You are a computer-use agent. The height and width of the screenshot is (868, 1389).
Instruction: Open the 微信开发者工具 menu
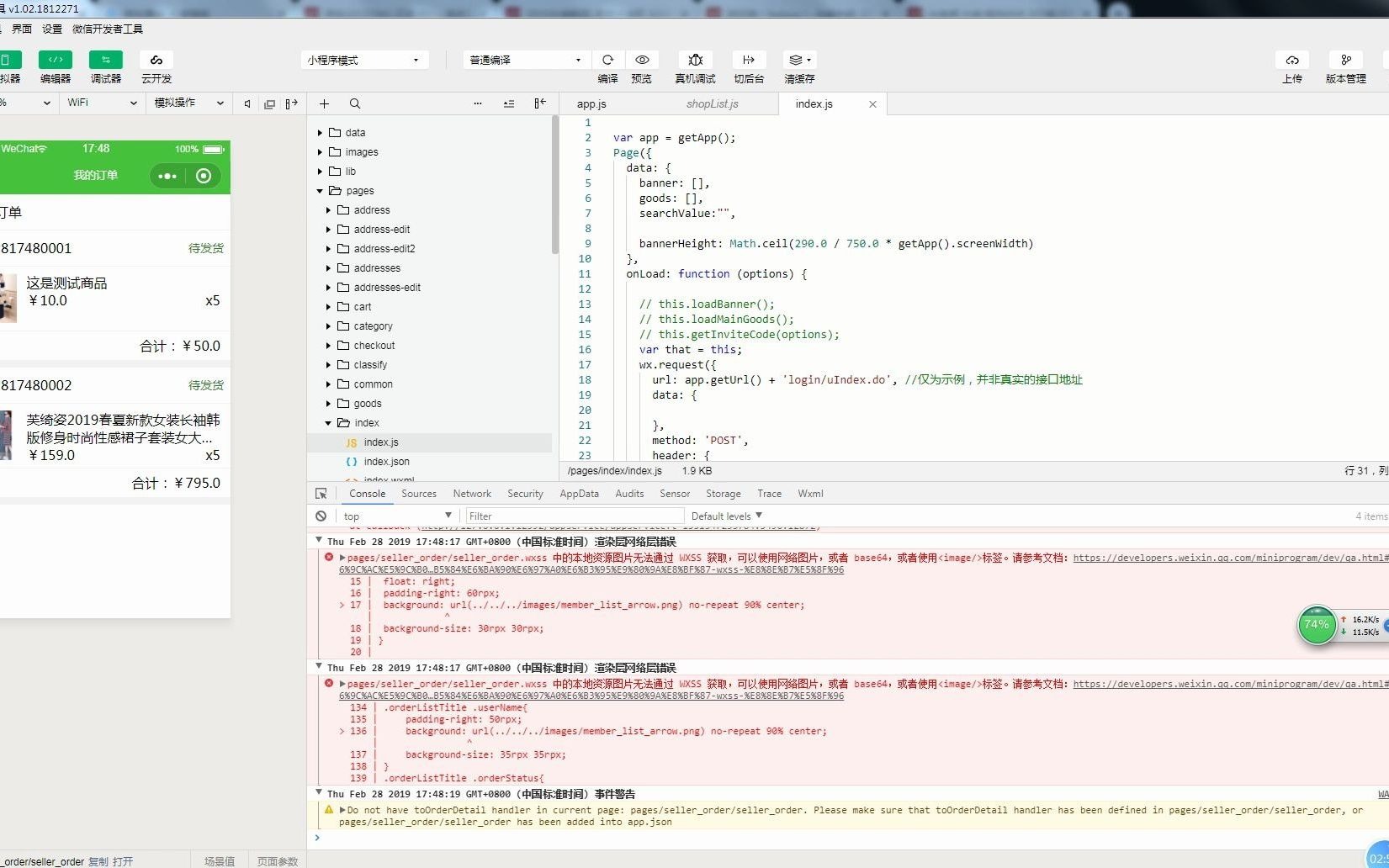tap(108, 29)
